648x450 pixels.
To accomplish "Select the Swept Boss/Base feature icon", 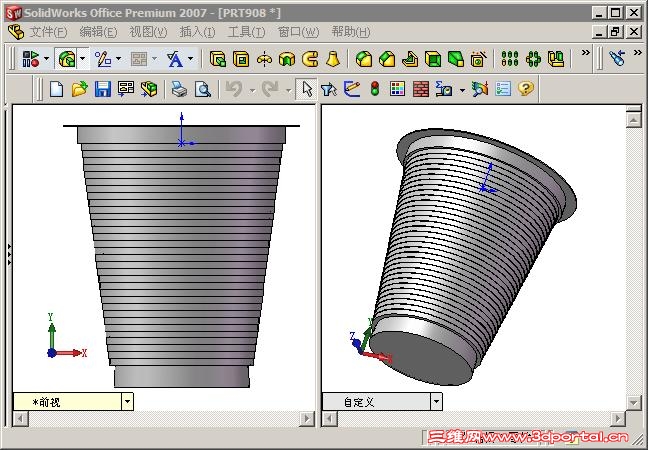I will point(310,59).
